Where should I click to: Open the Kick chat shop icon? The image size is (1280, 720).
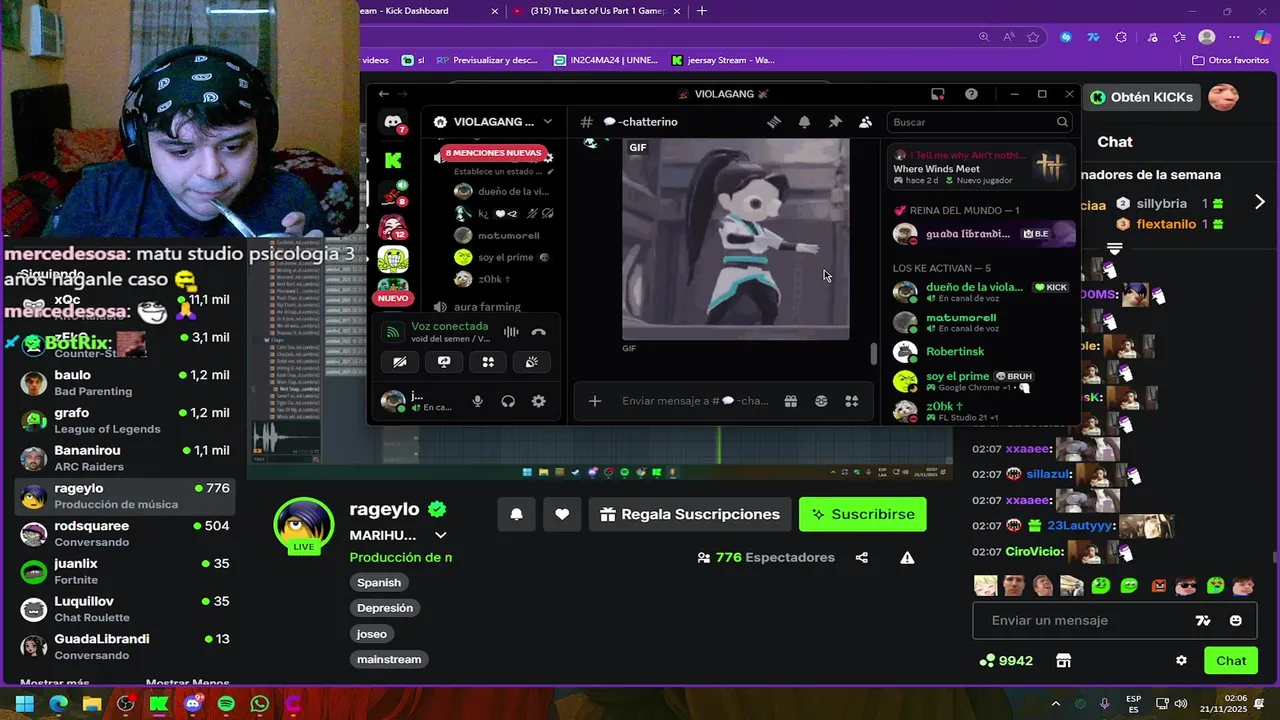pos(1063,660)
